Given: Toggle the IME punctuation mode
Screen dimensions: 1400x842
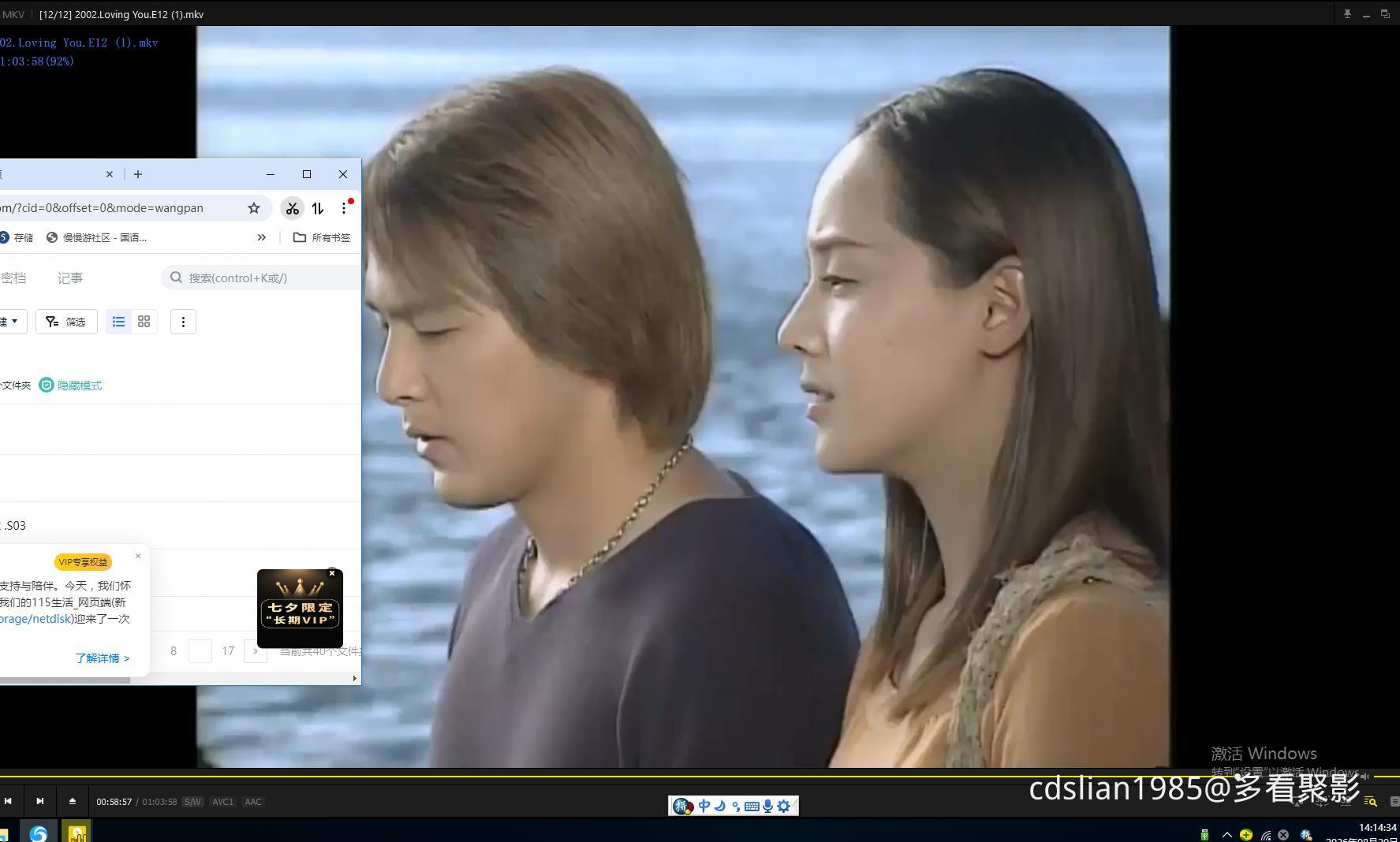Looking at the screenshot, I should 736,807.
